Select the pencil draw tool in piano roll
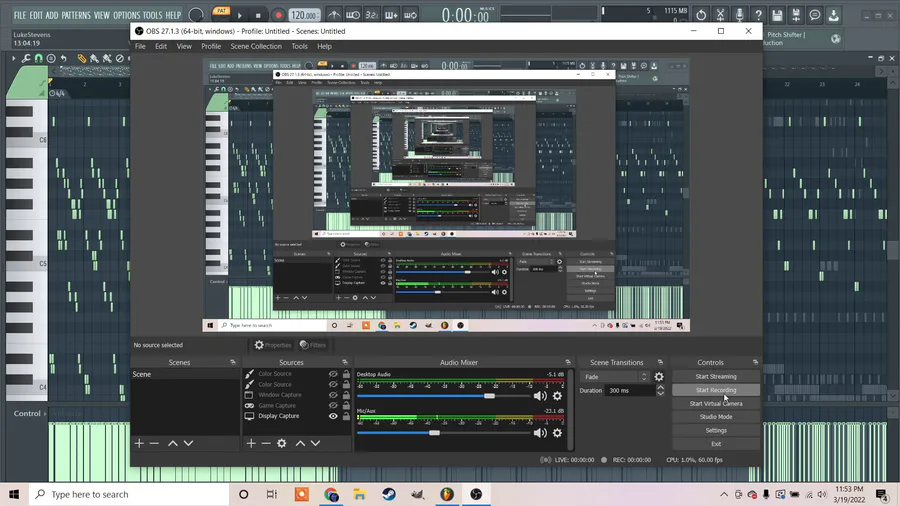This screenshot has height=506, width=900. point(82,58)
